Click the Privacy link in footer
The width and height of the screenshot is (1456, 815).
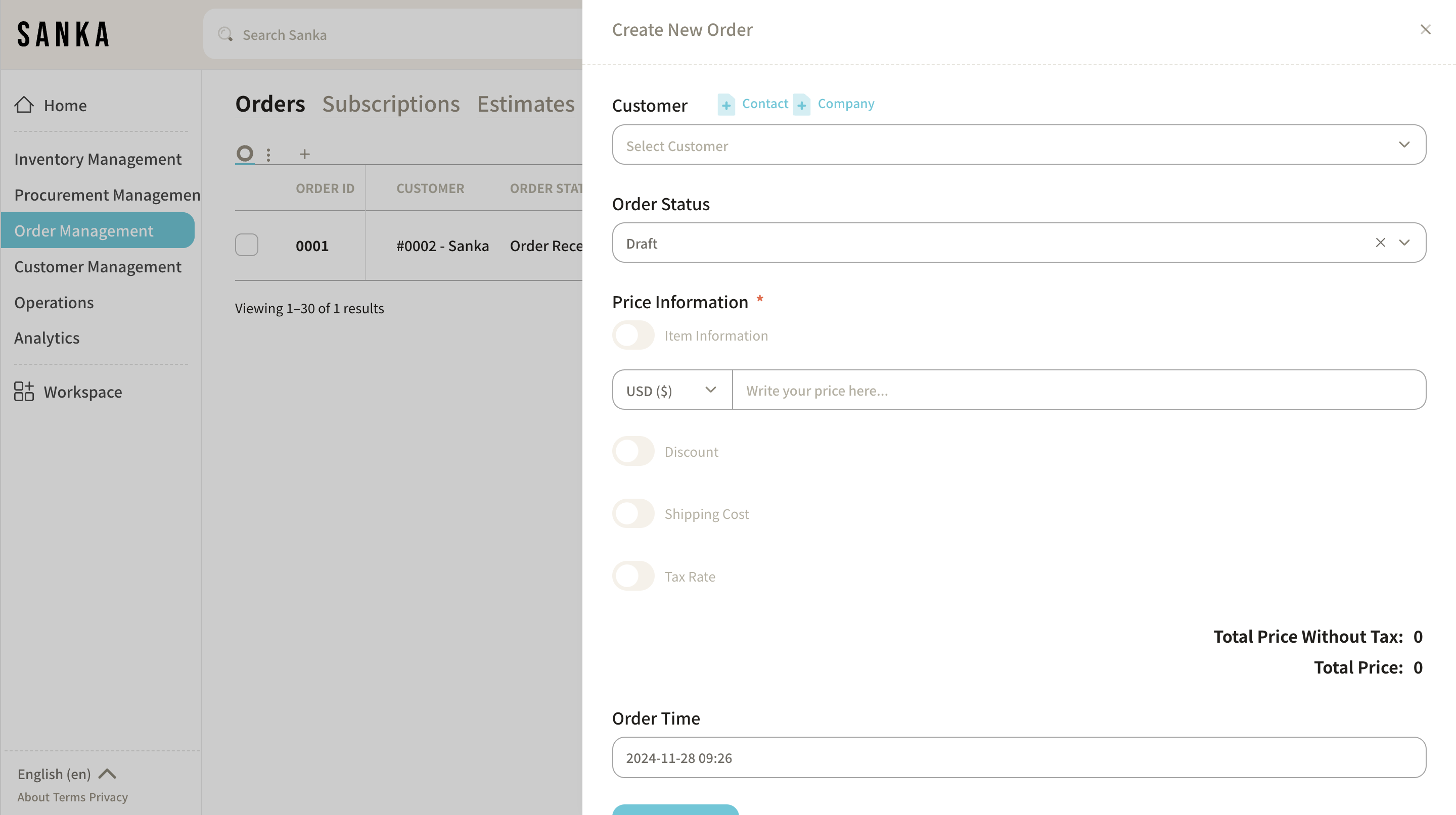coord(108,797)
